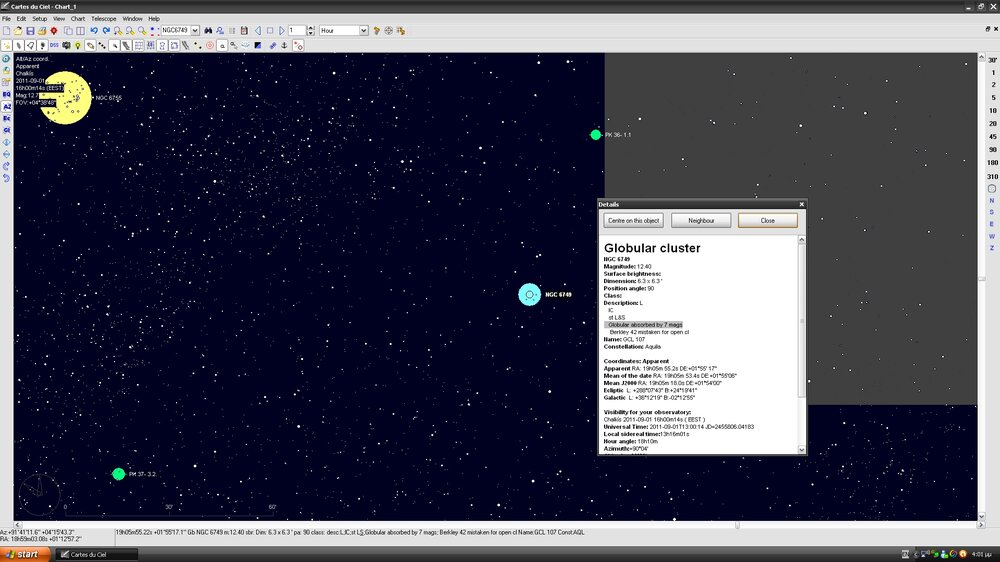Image resolution: width=1000 pixels, height=562 pixels.
Task: Expand the Hour time unit dropdown
Action: click(x=363, y=31)
